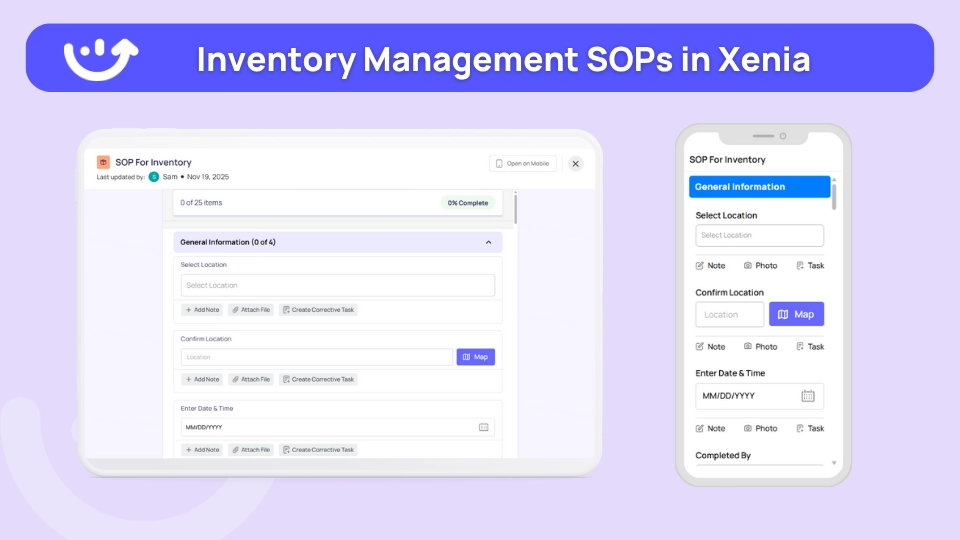960x540 pixels.
Task: Click the orange SOP For Inventory icon
Action: (x=103, y=162)
